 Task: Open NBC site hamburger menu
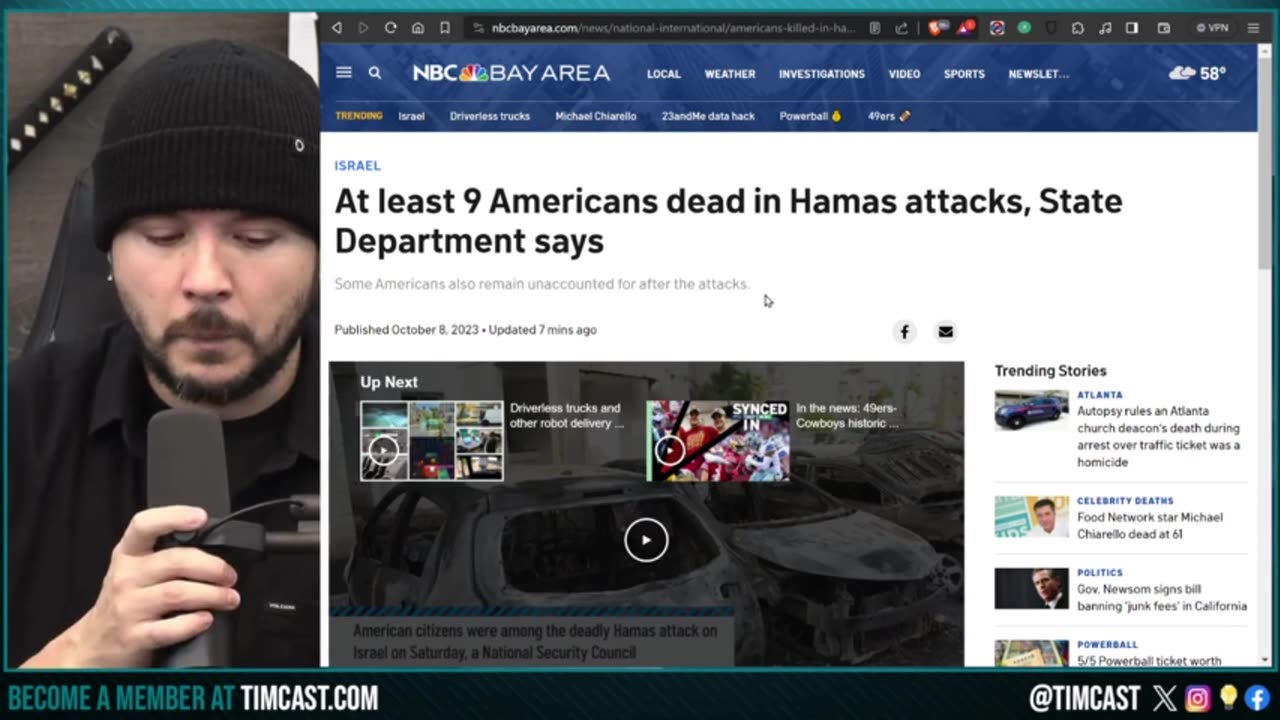click(344, 72)
